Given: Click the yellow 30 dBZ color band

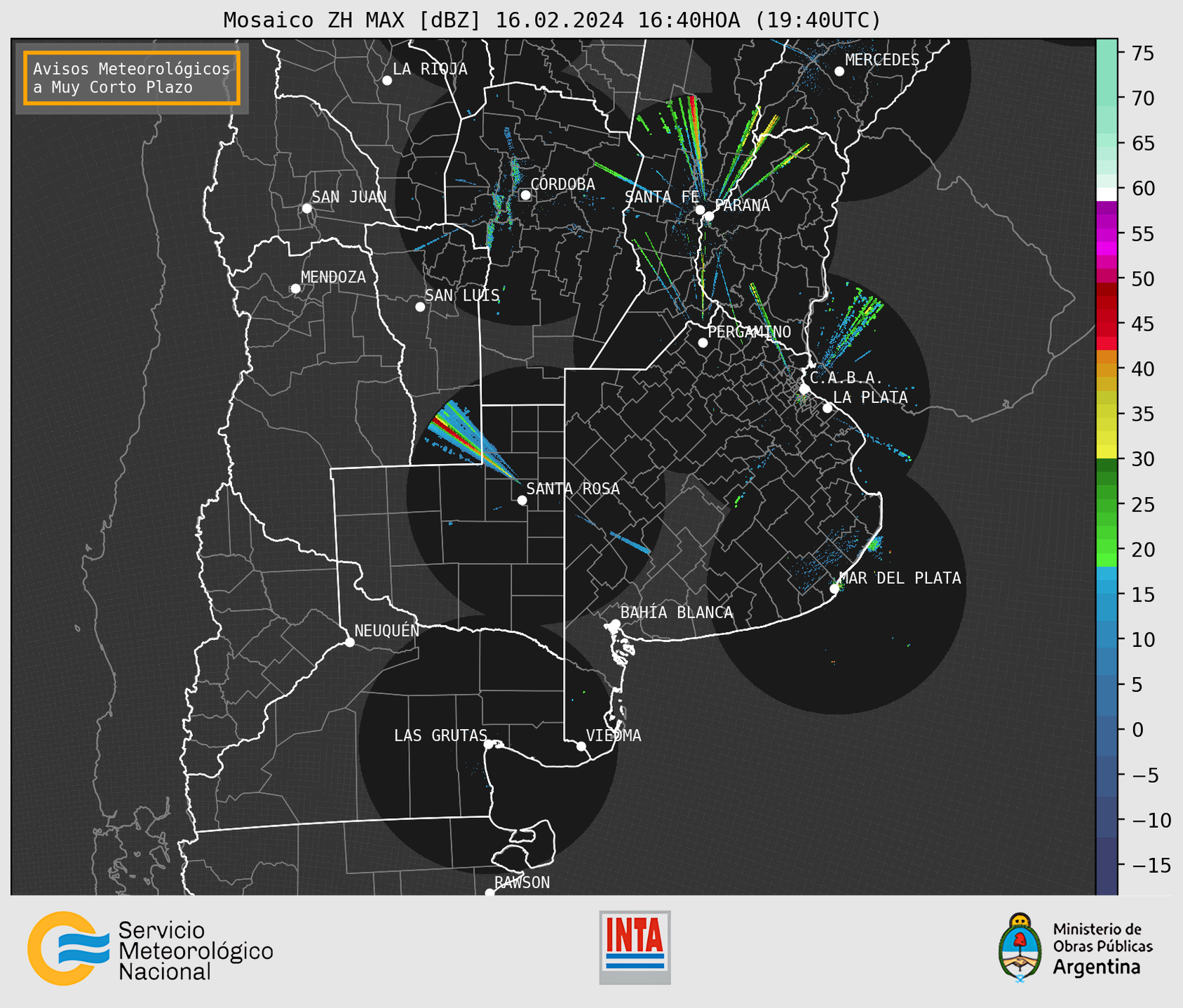Looking at the screenshot, I should tap(1107, 452).
